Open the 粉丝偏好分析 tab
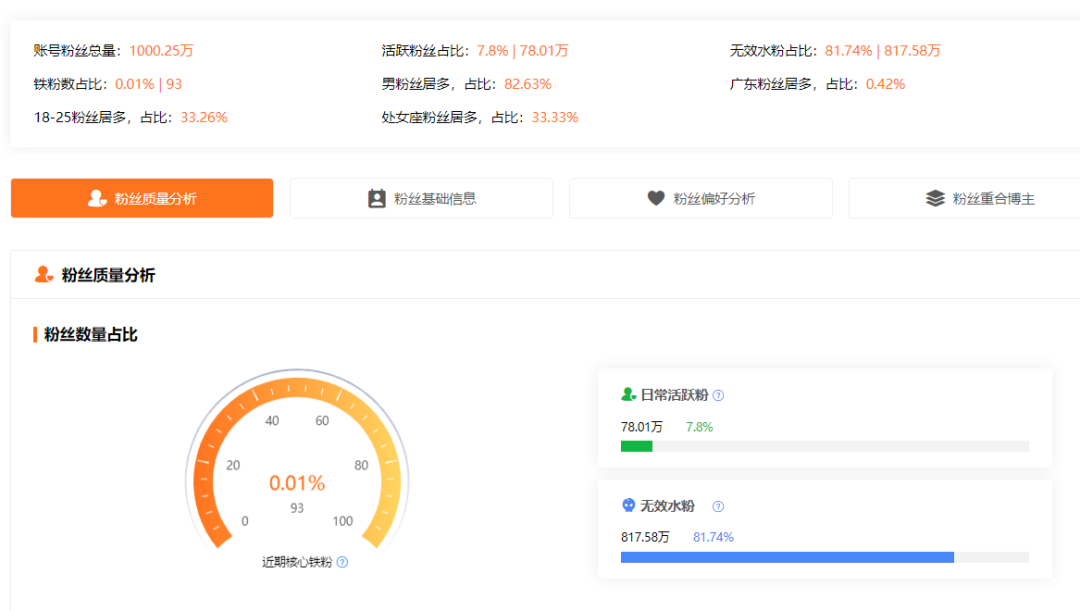 [700, 198]
